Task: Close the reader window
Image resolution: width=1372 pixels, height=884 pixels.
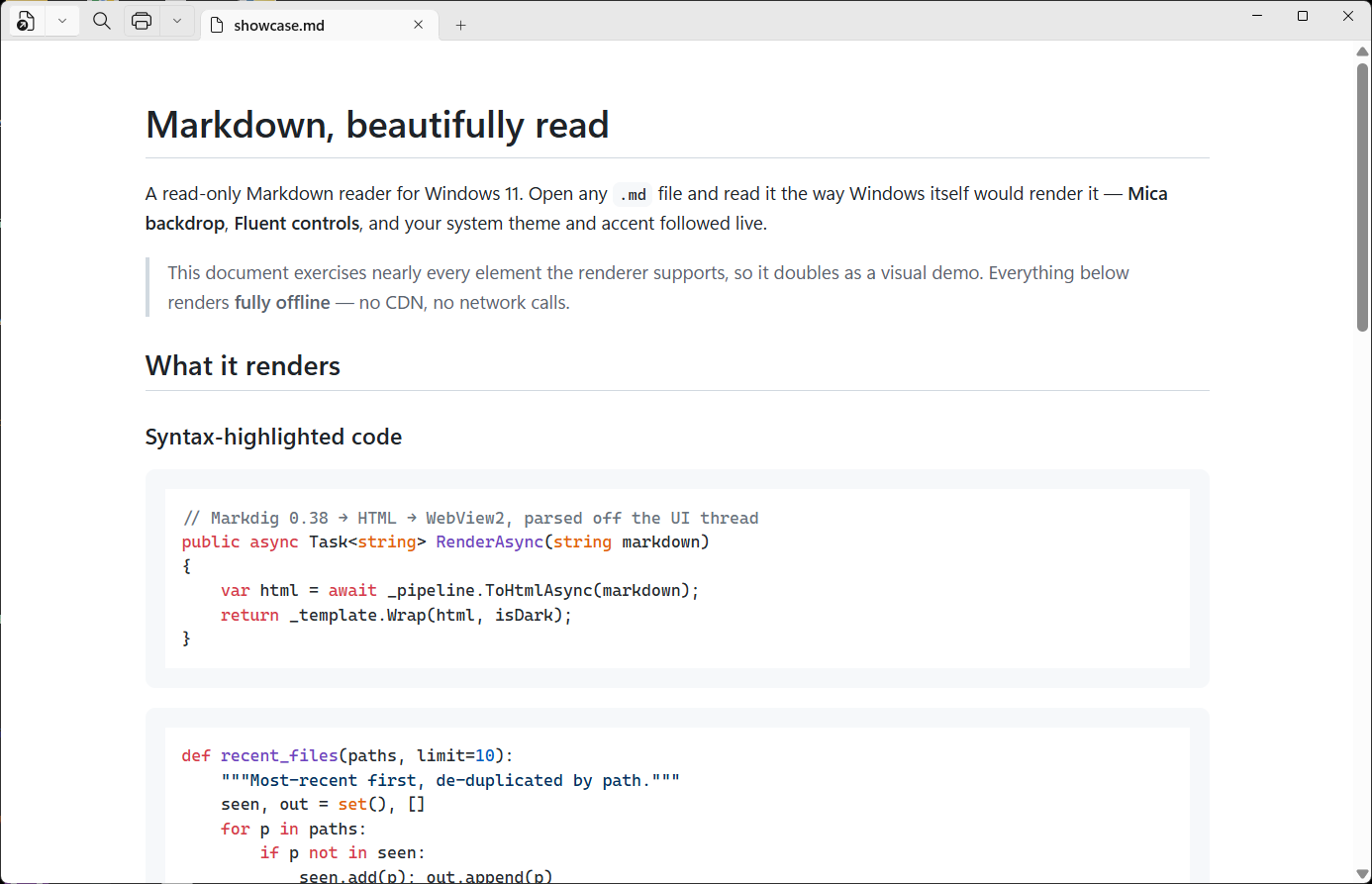Action: tap(1348, 16)
